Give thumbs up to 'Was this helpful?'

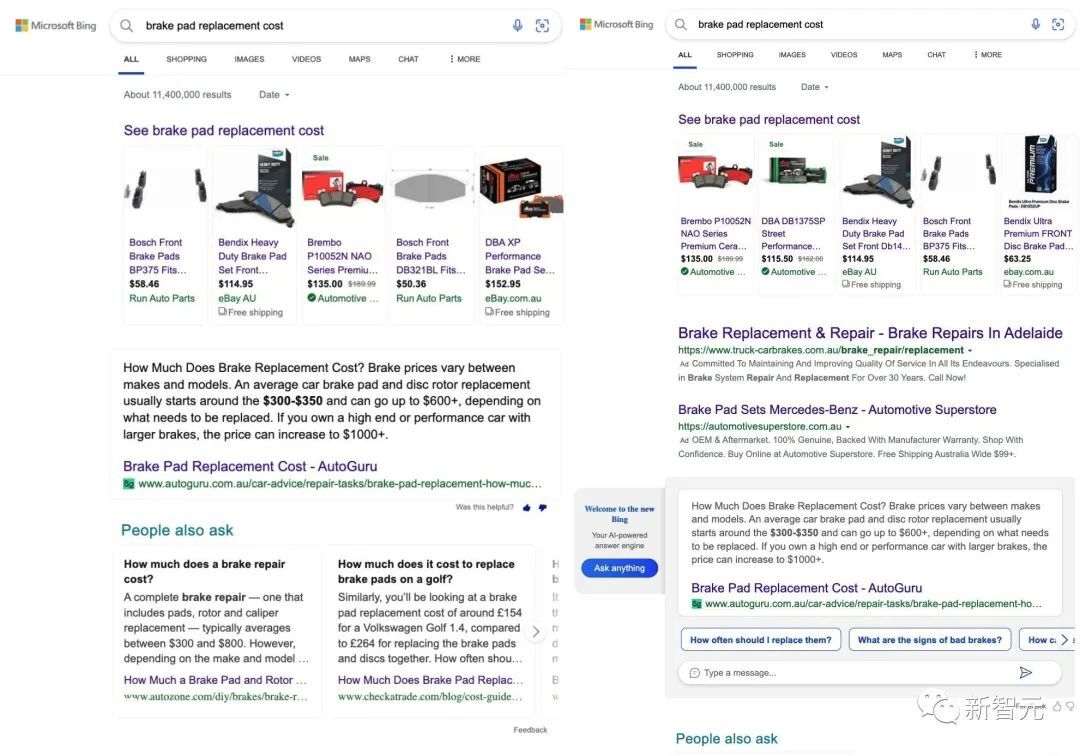click(527, 507)
